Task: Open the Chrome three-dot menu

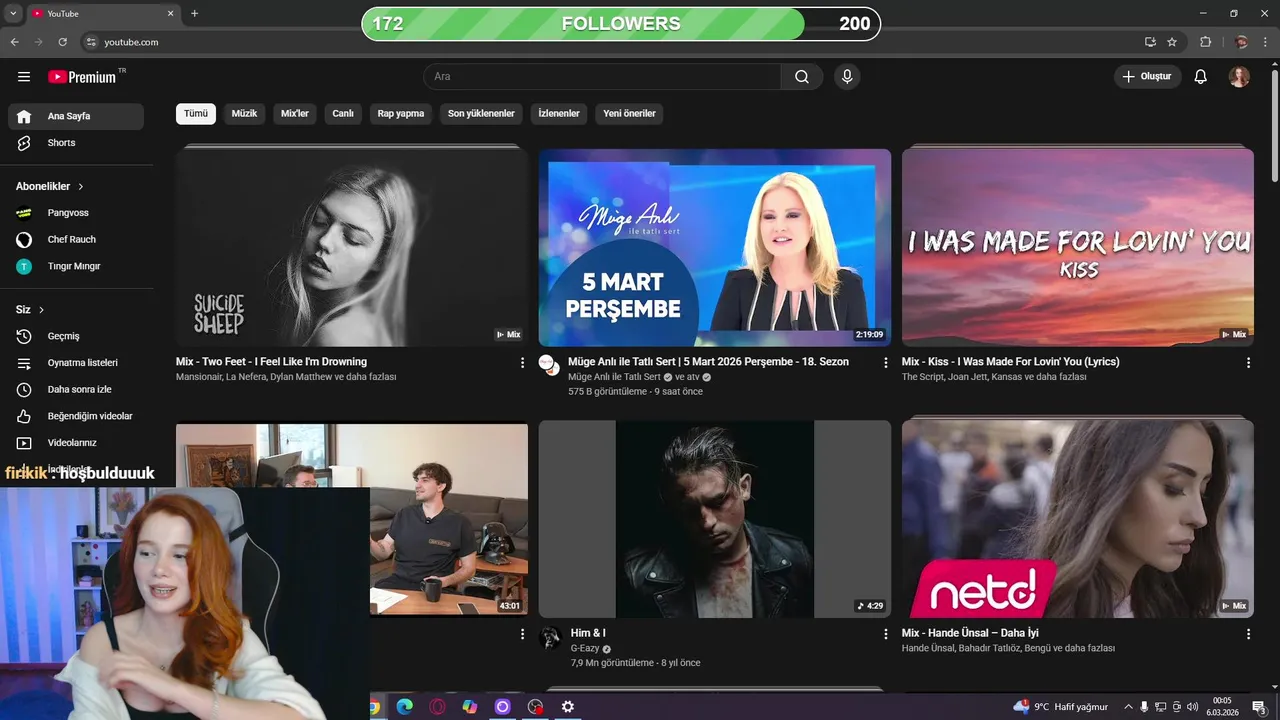Action: [x=1266, y=42]
